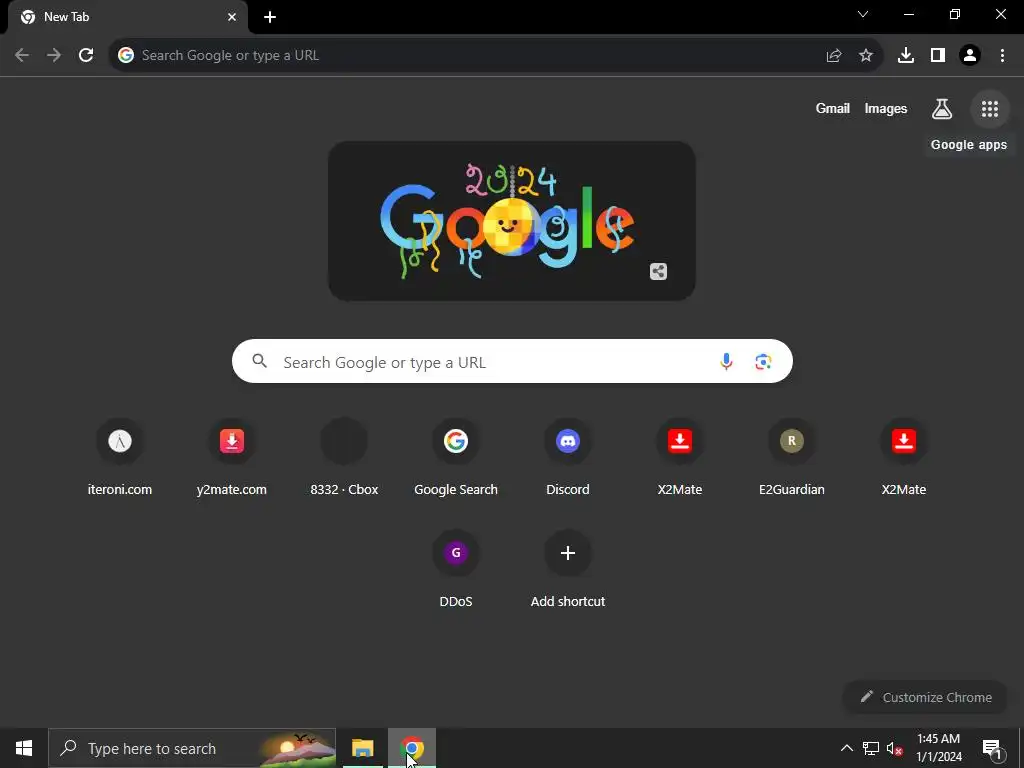This screenshot has height=768, width=1024.
Task: Open the Windows Start menu
Action: coord(24,748)
